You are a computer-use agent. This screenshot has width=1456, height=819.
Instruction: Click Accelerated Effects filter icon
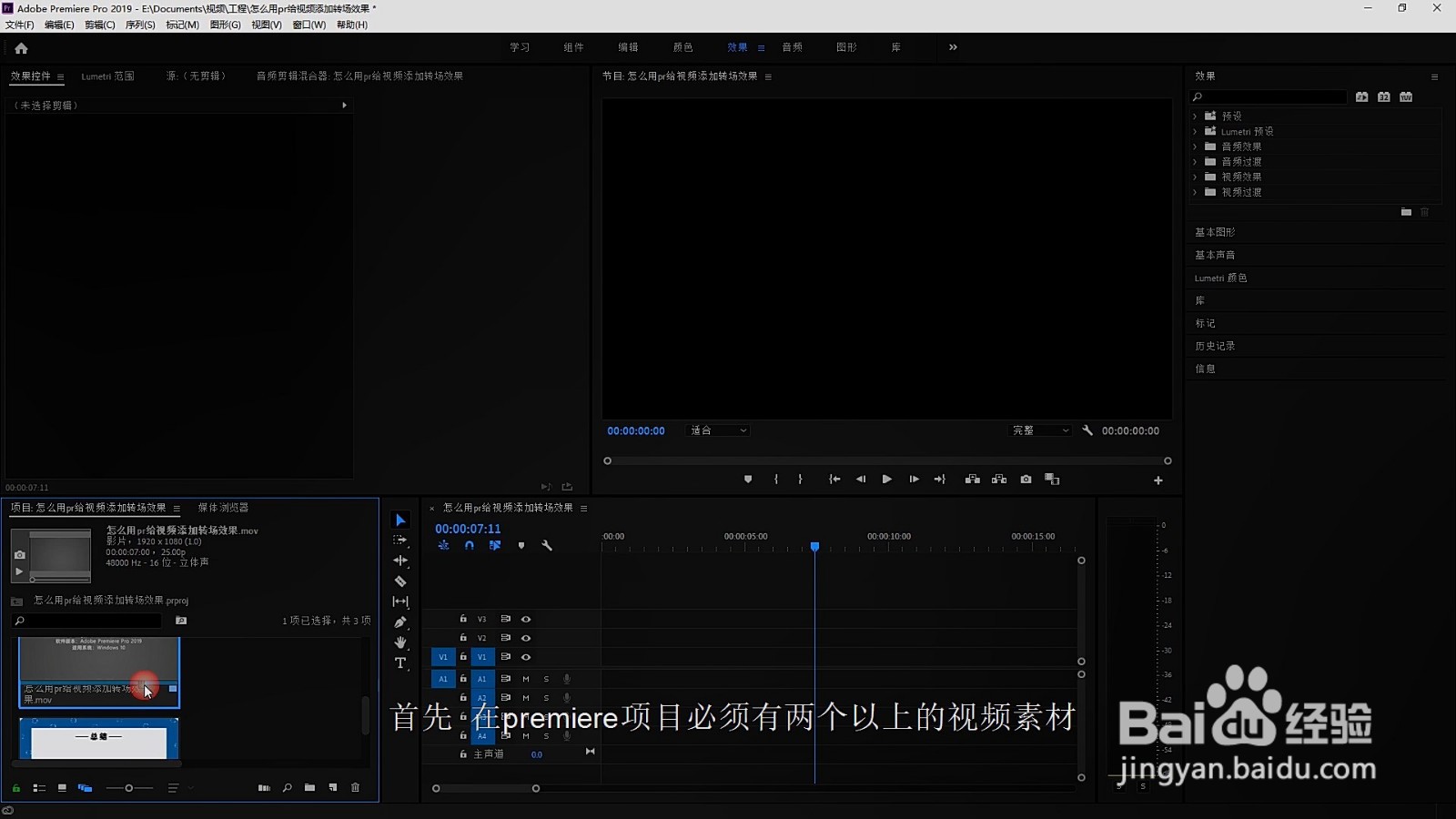tap(1361, 97)
